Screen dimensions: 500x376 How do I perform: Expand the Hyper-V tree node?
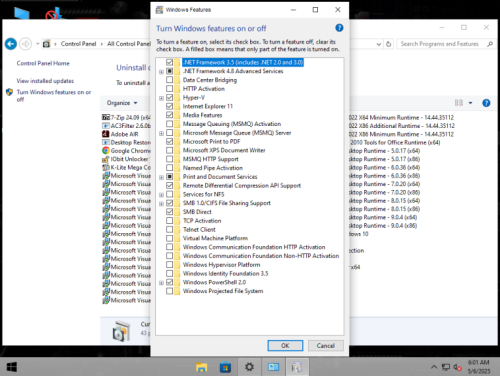coord(161,98)
